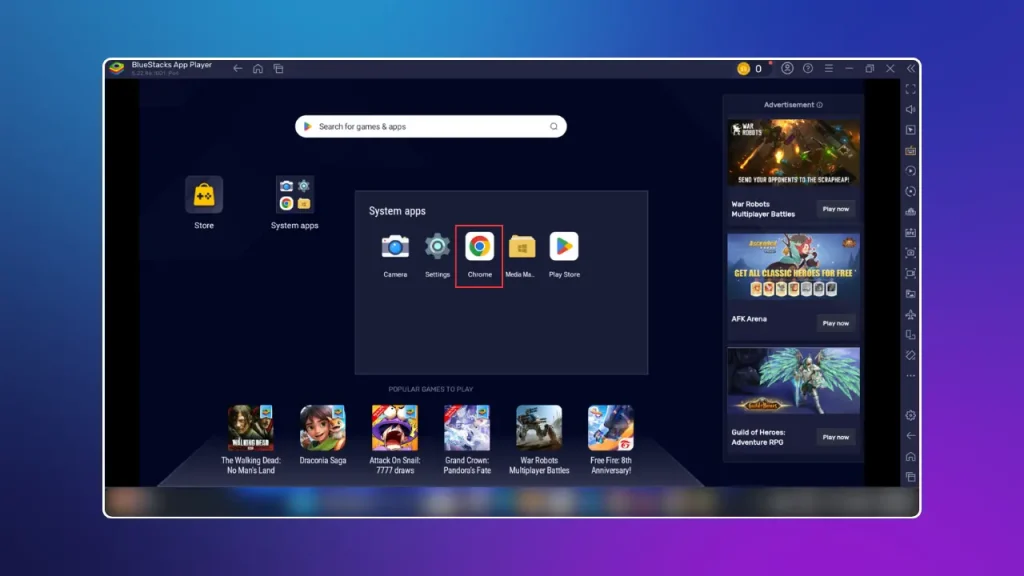The image size is (1024, 576).
Task: Open the yellow Store icon on home screen
Action: (x=204, y=195)
